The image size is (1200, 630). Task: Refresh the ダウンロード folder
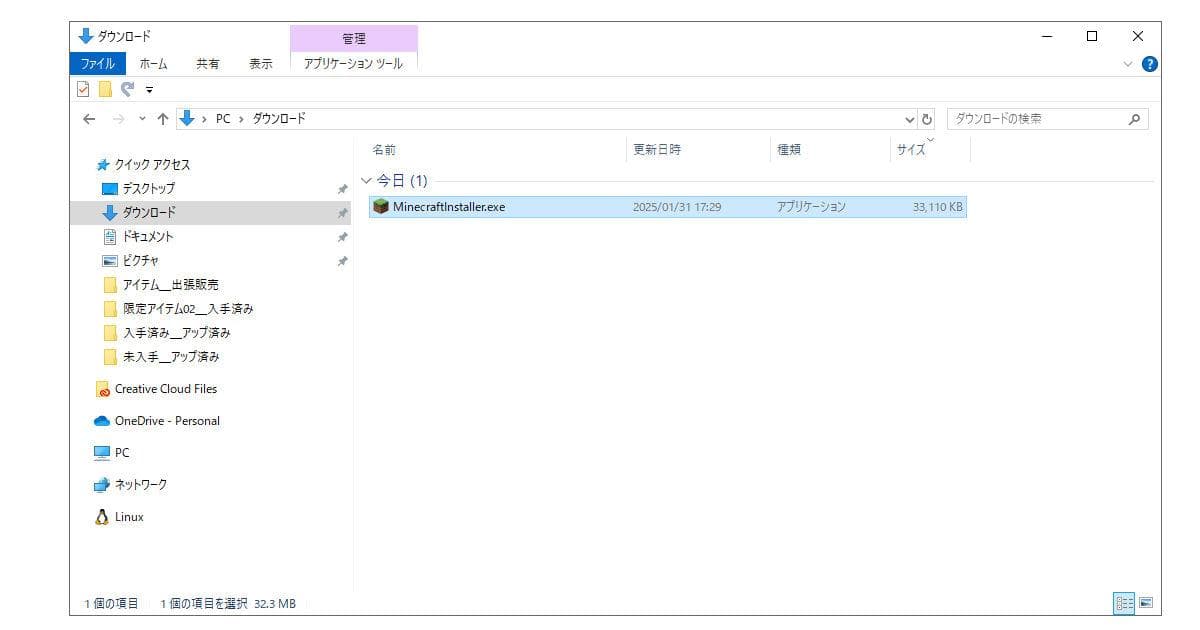click(x=927, y=118)
